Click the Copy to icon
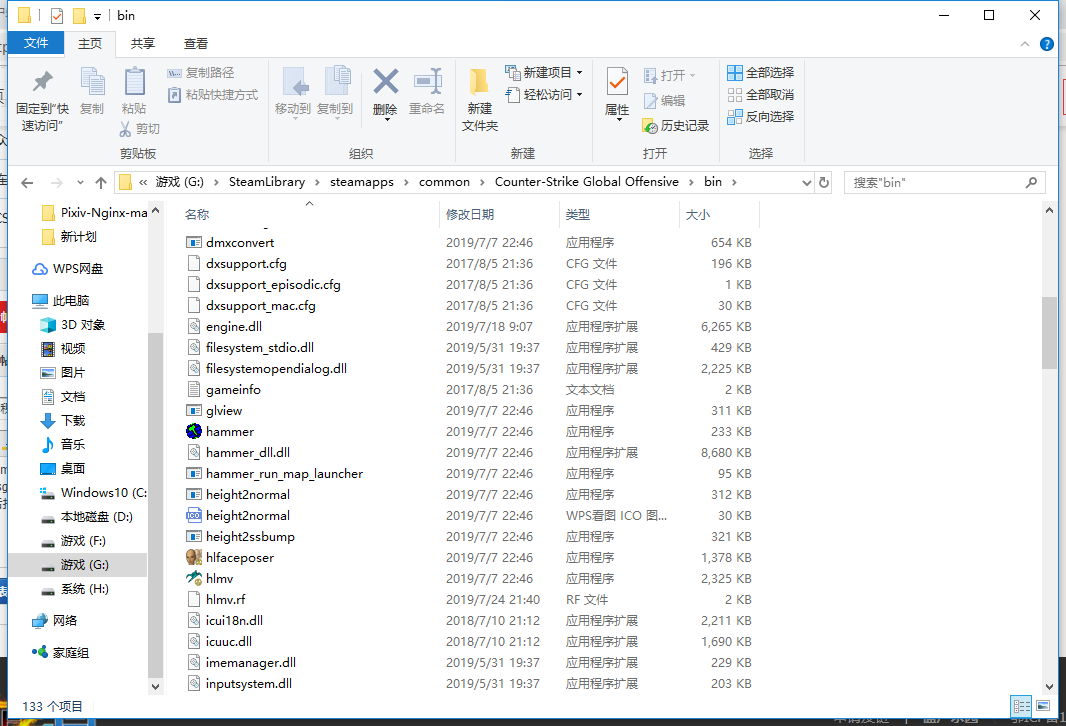This screenshot has height=726, width=1066. point(337,82)
